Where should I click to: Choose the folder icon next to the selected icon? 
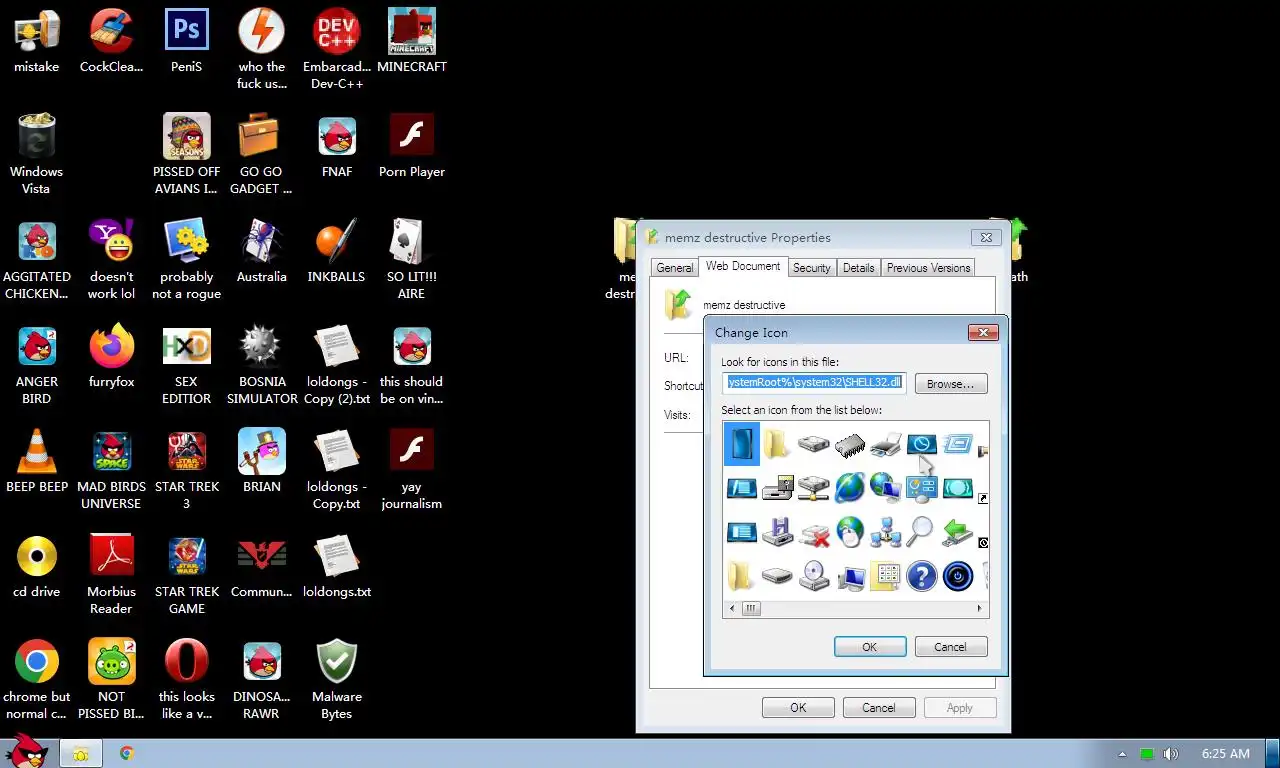point(777,444)
